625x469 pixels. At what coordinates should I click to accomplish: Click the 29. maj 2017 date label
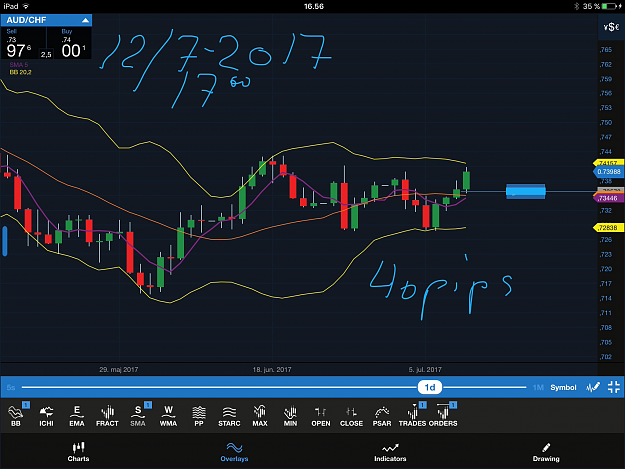click(x=119, y=370)
